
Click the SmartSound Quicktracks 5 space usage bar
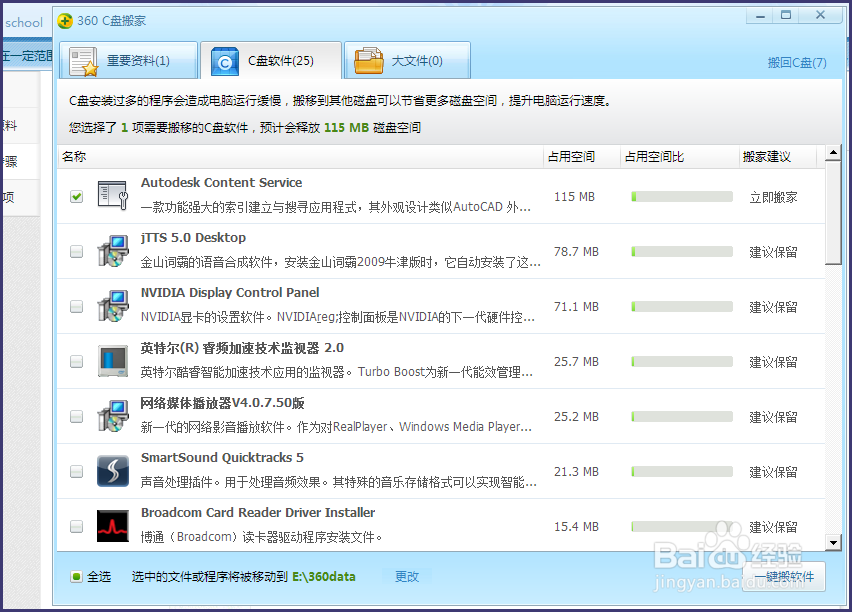tap(682, 471)
